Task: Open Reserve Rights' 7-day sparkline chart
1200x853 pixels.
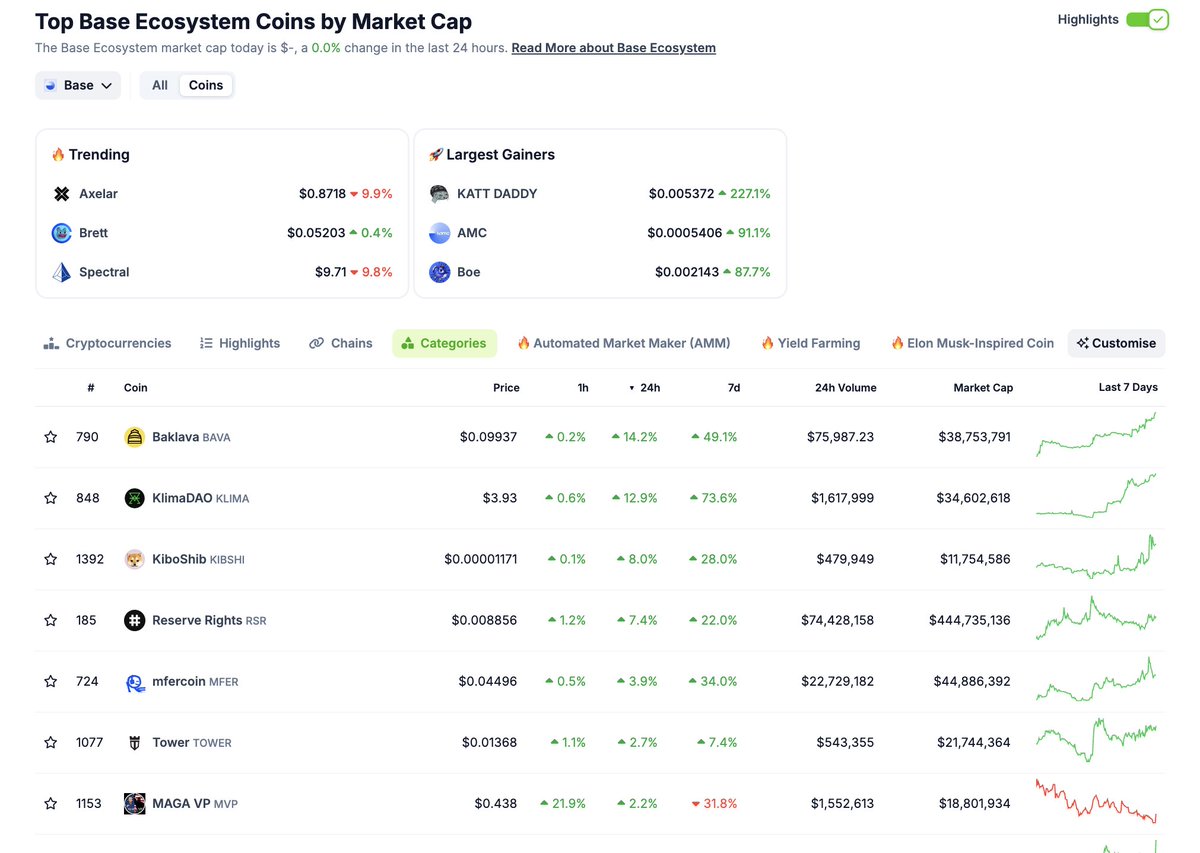Action: pos(1097,618)
